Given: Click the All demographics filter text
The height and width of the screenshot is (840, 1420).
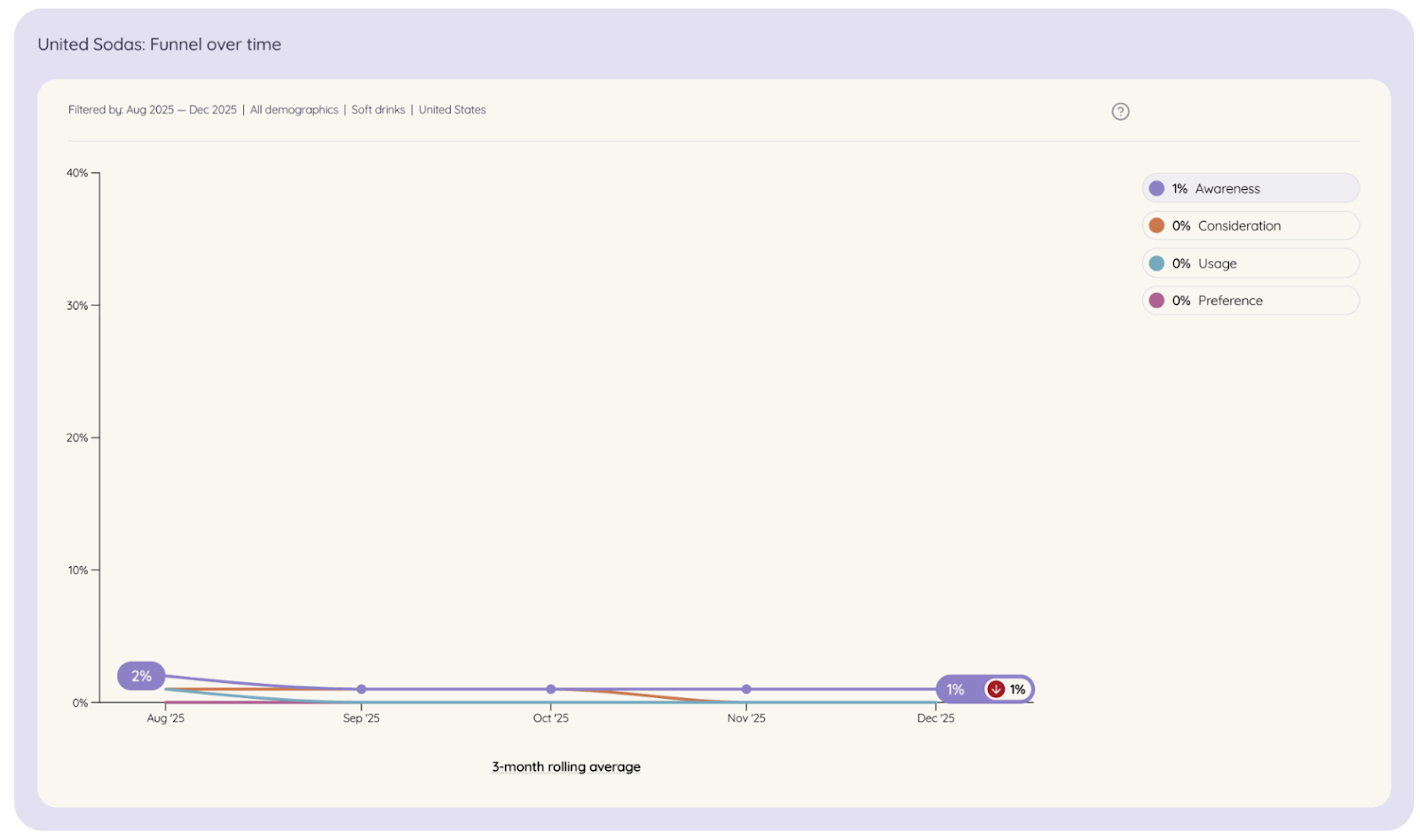Looking at the screenshot, I should [294, 110].
